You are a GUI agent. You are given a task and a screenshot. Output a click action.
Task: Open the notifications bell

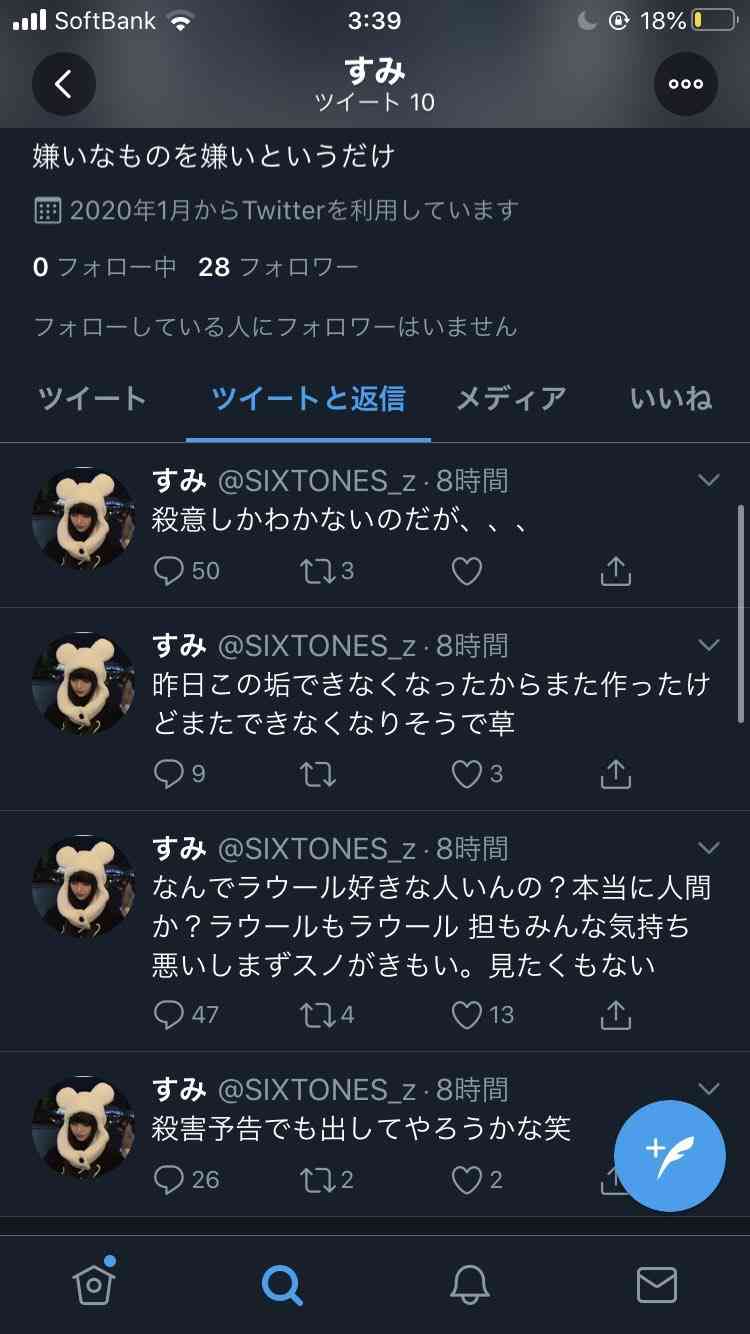coord(469,1284)
